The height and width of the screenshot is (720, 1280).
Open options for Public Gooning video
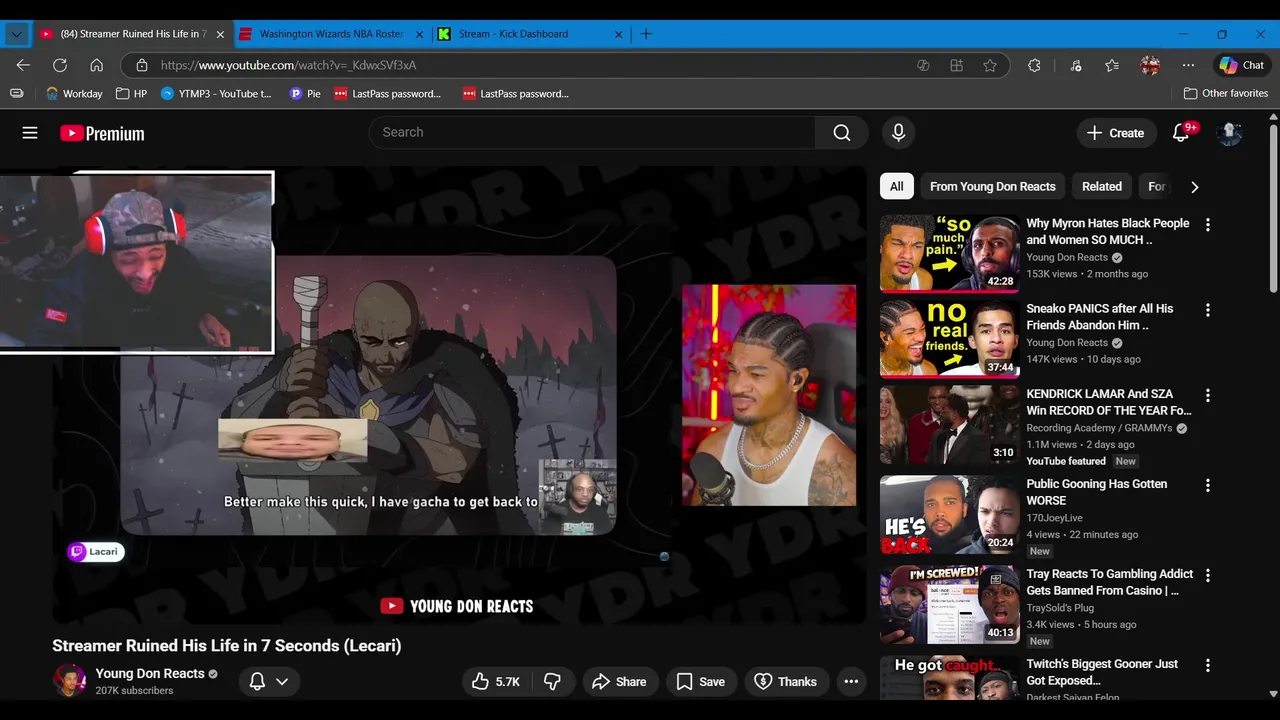coord(1207,485)
